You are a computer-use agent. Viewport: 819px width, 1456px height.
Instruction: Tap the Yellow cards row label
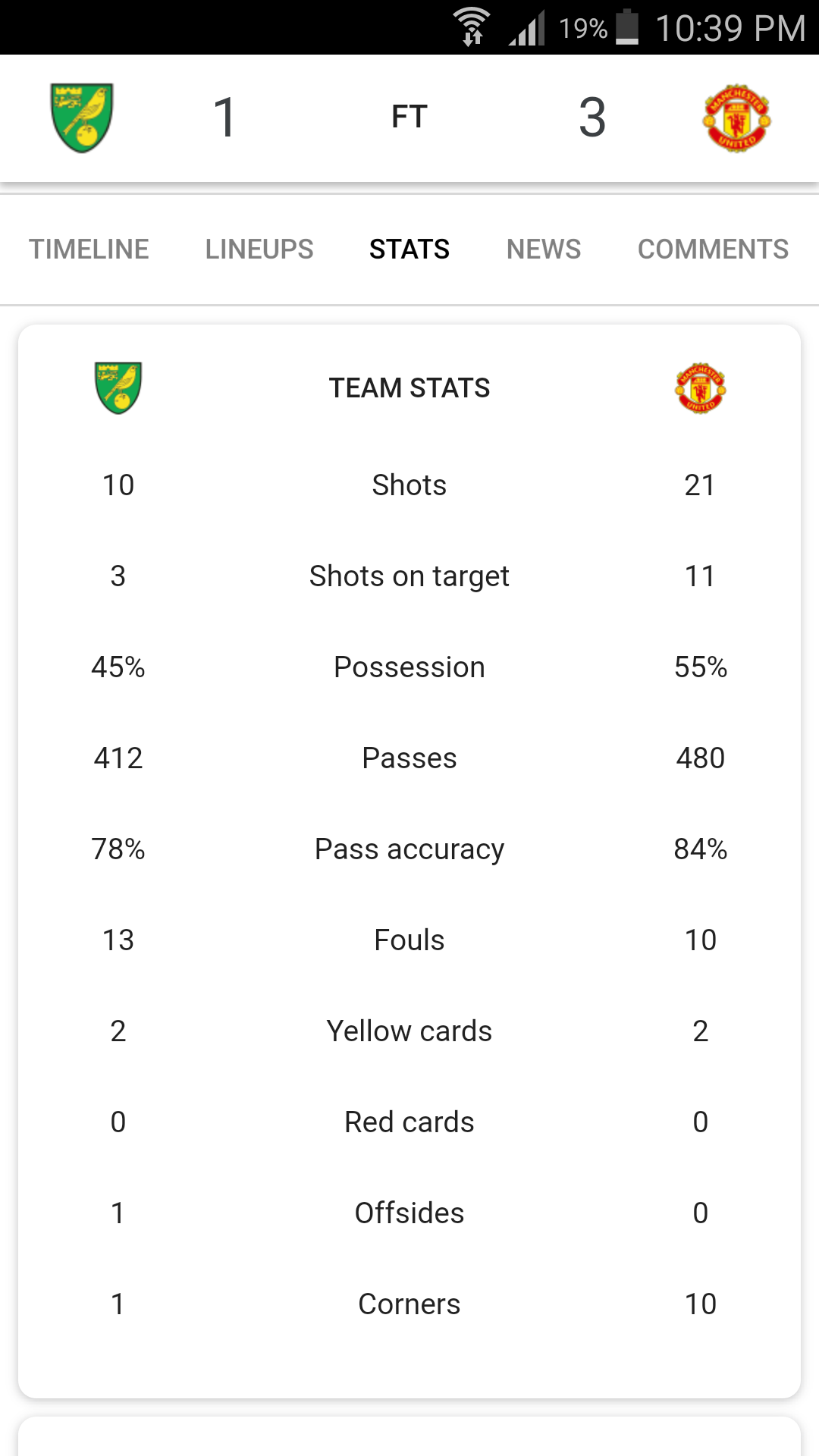[x=409, y=1031]
